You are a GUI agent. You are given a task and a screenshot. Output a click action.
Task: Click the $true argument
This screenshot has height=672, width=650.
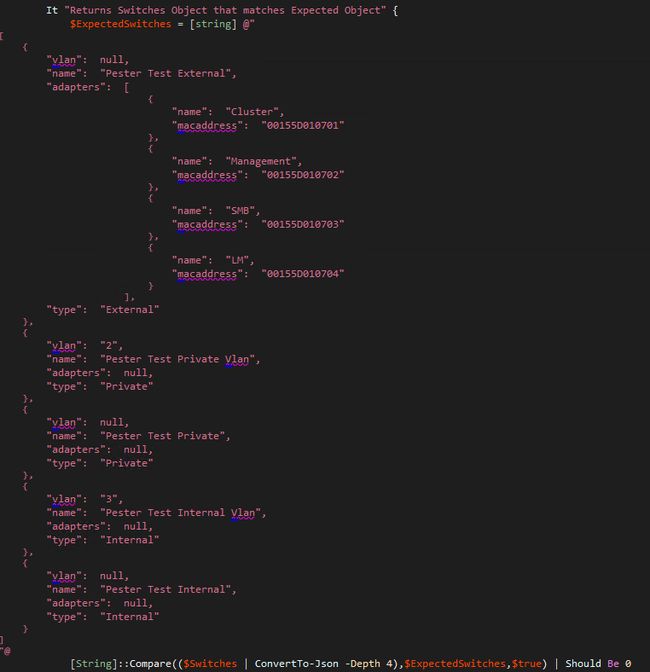click(x=526, y=663)
